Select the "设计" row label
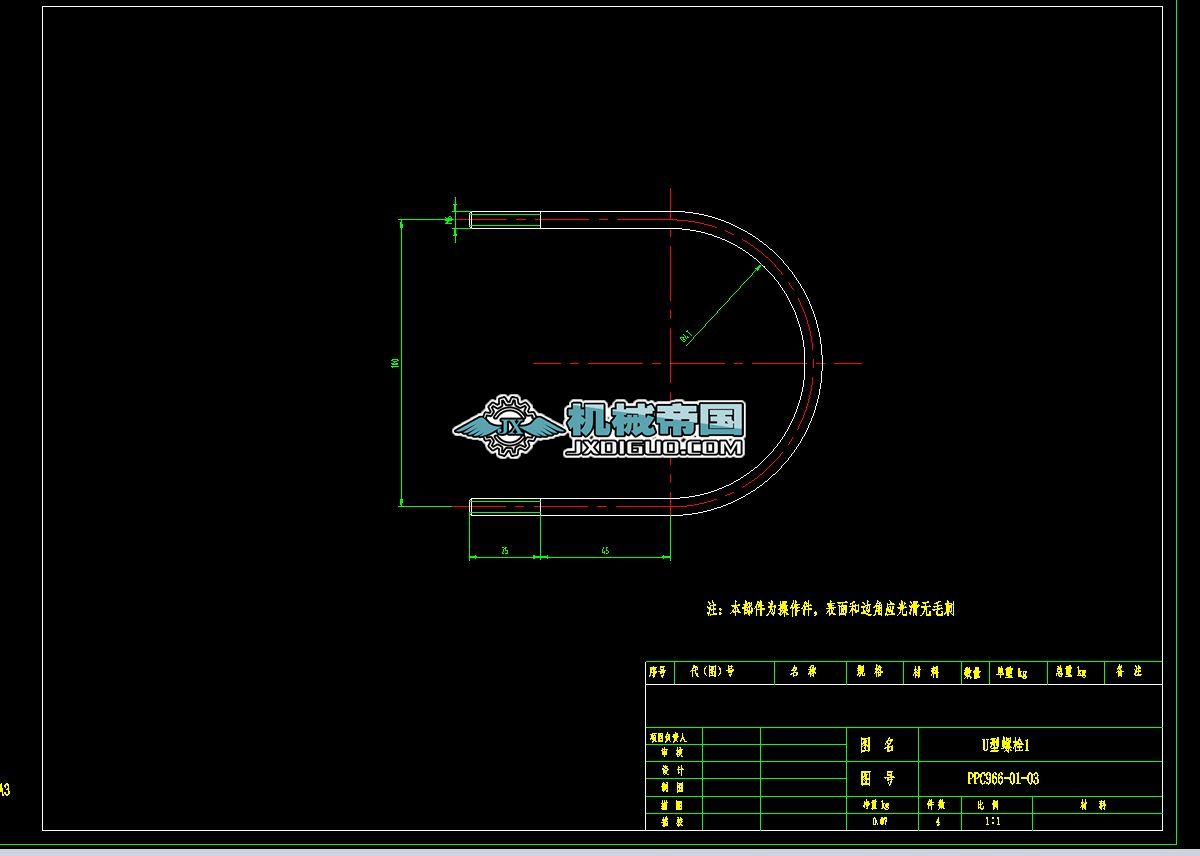Image resolution: width=1200 pixels, height=856 pixels. tap(673, 770)
